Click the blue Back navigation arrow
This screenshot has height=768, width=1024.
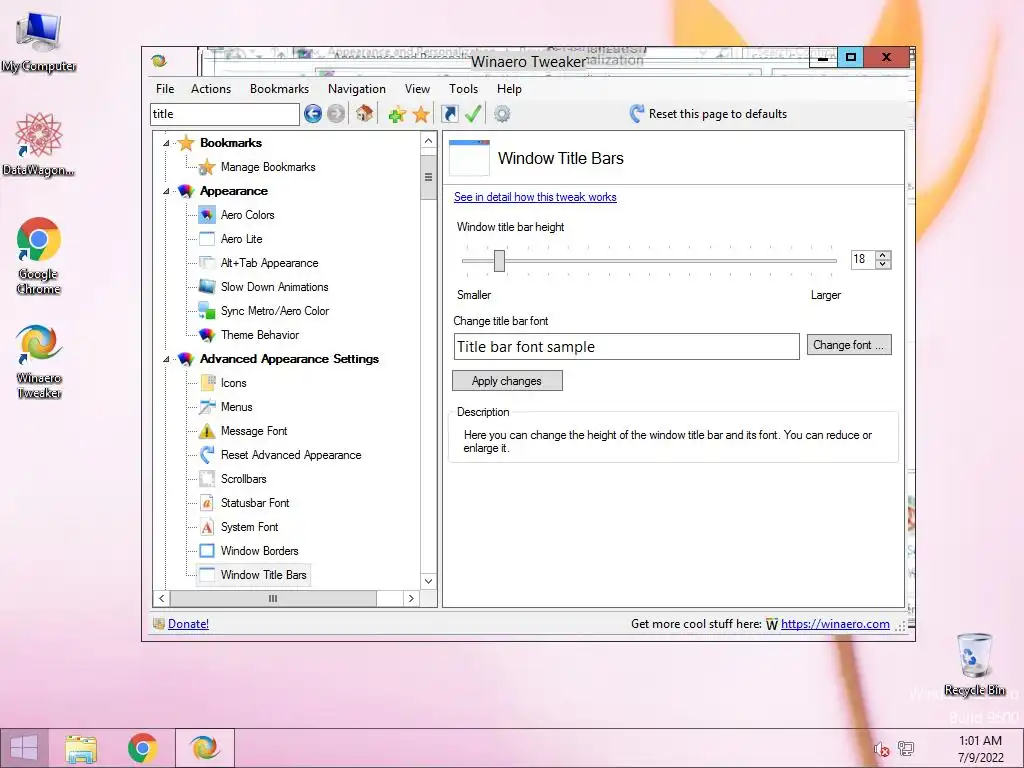click(313, 114)
